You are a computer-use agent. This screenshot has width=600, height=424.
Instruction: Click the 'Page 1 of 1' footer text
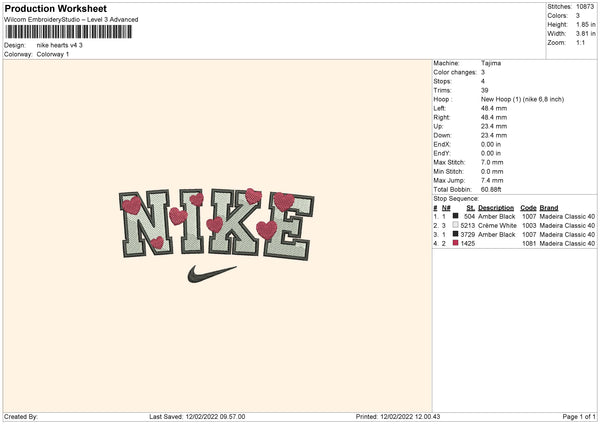579,417
